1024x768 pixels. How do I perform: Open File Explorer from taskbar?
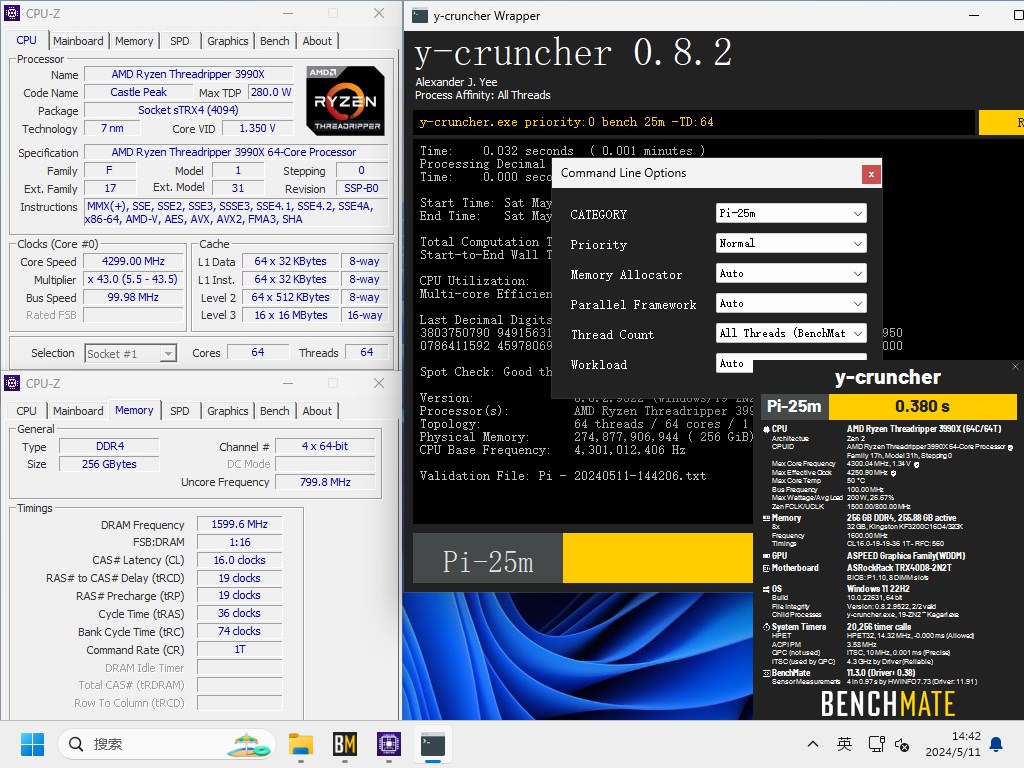301,744
